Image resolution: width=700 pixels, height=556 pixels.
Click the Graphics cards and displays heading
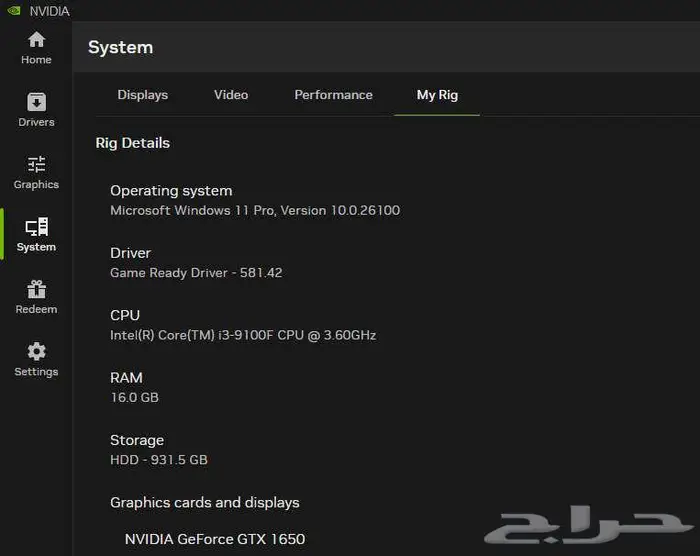coord(204,503)
